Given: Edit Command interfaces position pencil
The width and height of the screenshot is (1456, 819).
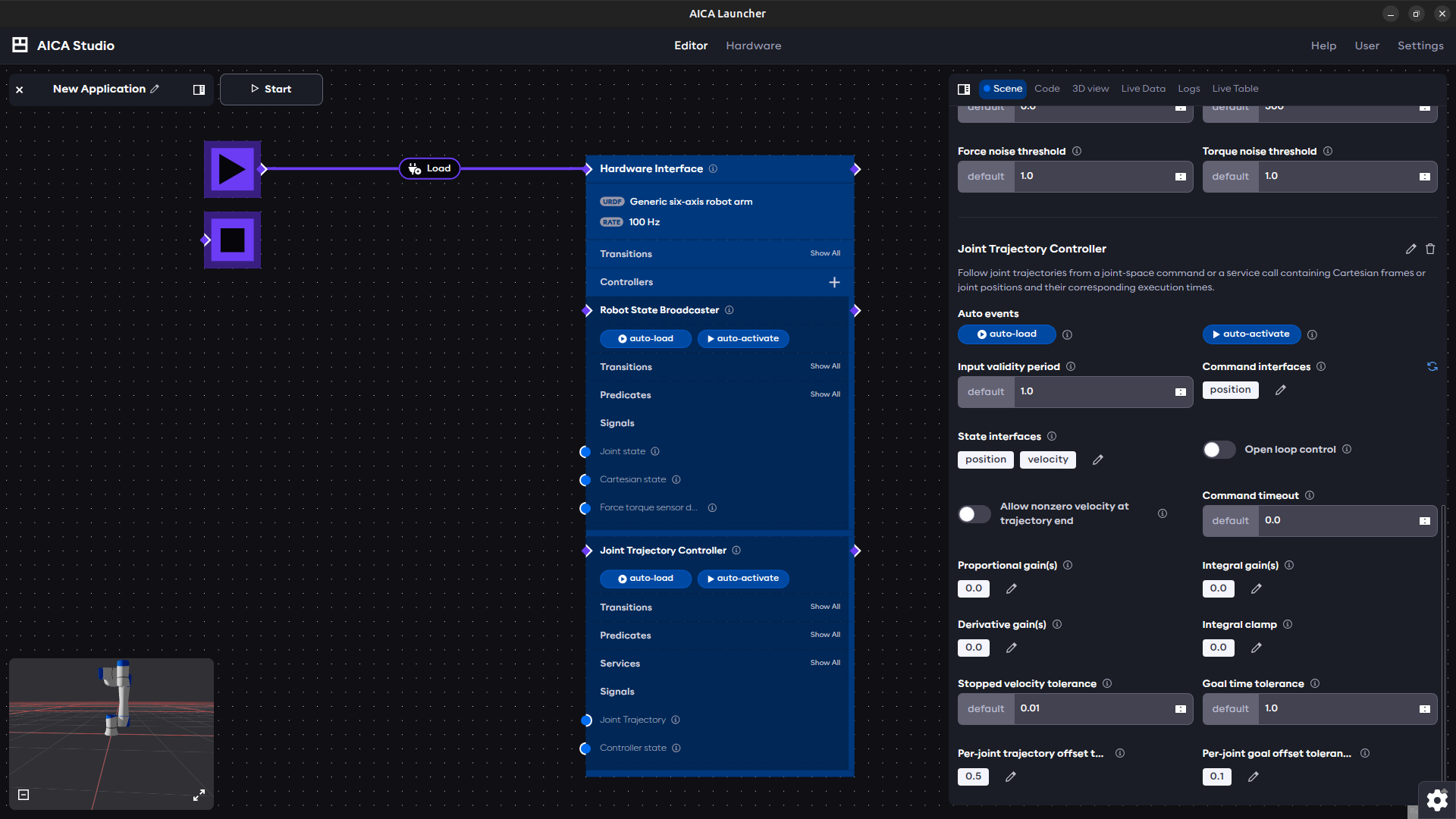Looking at the screenshot, I should tap(1280, 390).
